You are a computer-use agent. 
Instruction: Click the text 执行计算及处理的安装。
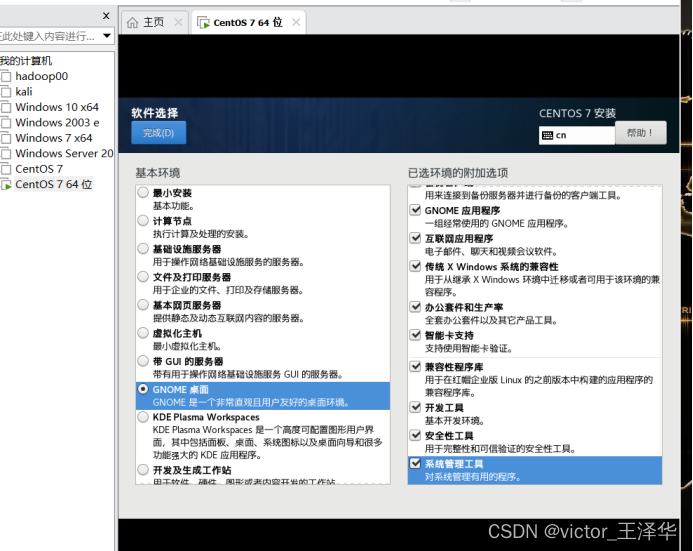coord(201,234)
